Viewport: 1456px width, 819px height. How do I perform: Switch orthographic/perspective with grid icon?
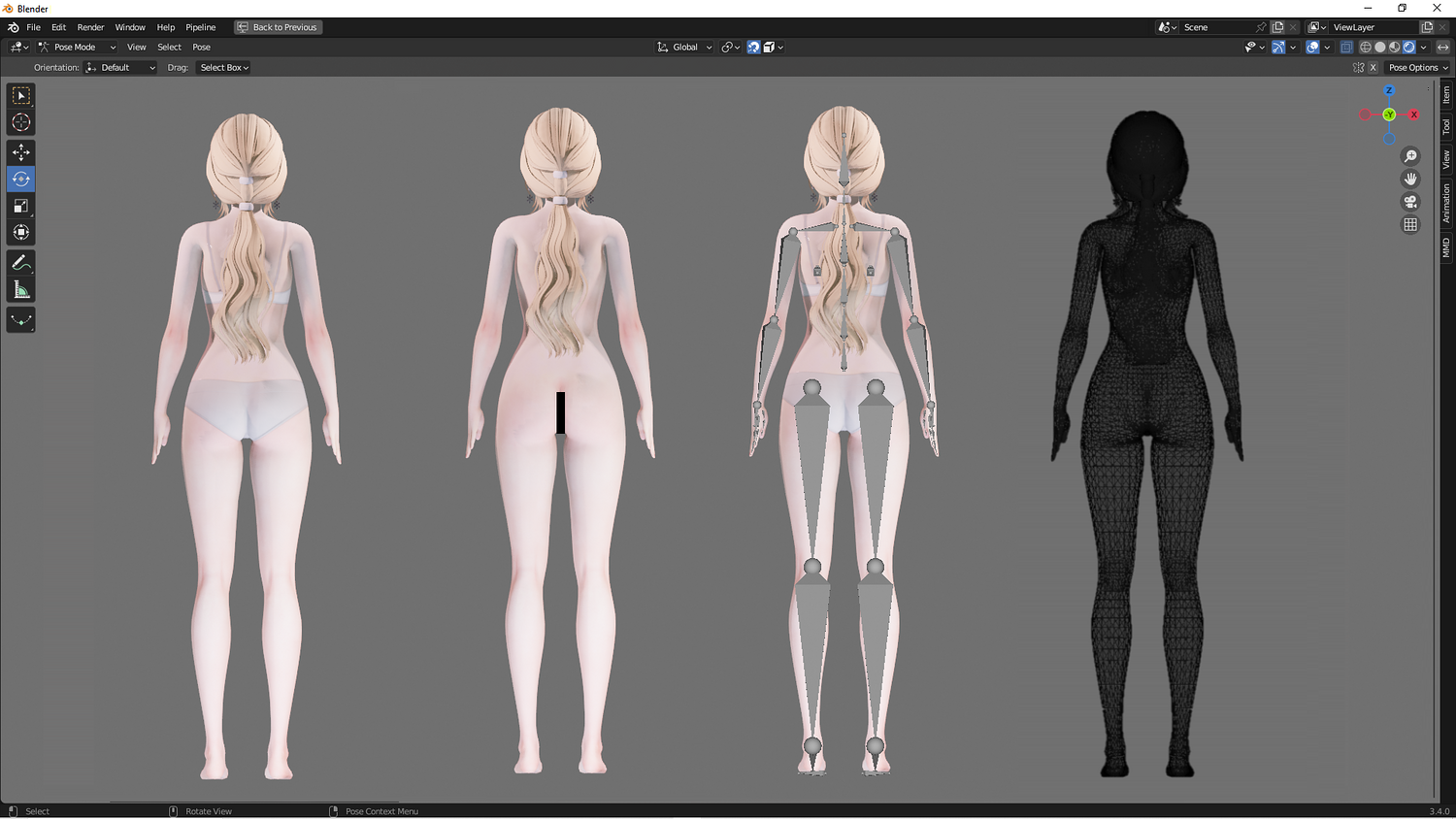click(x=1410, y=224)
